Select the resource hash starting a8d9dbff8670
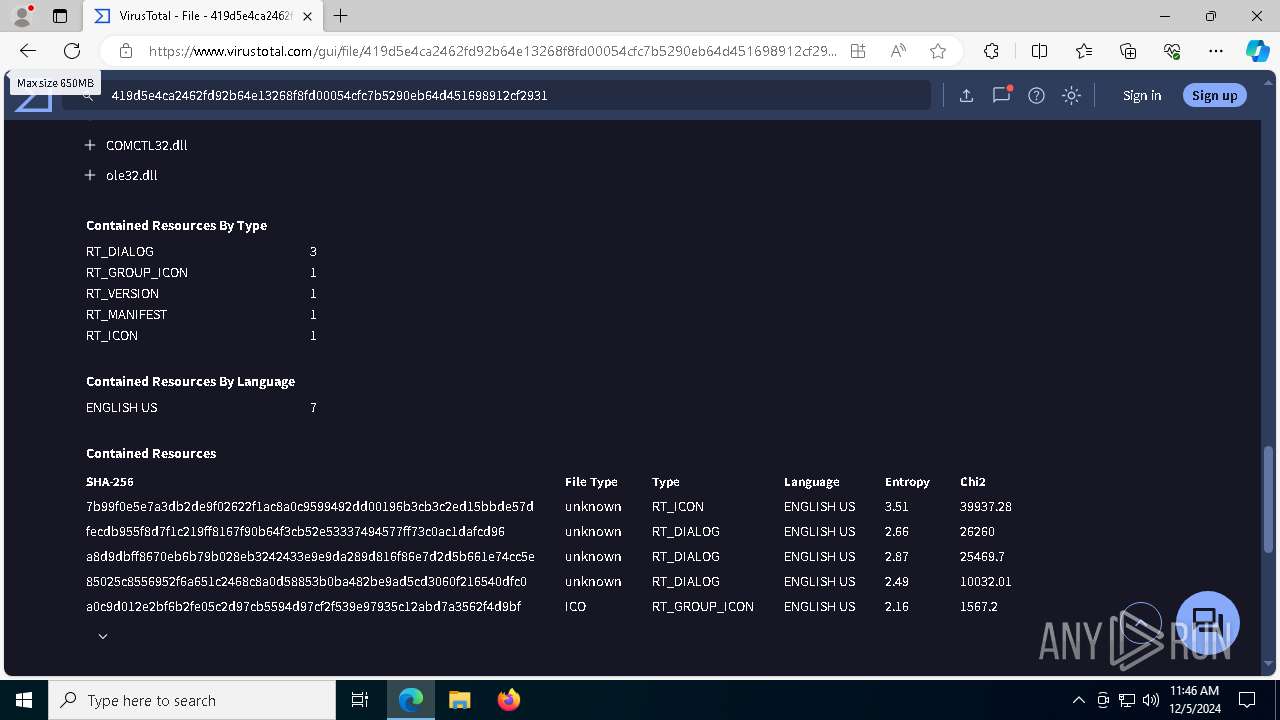This screenshot has width=1280, height=720. click(310, 557)
